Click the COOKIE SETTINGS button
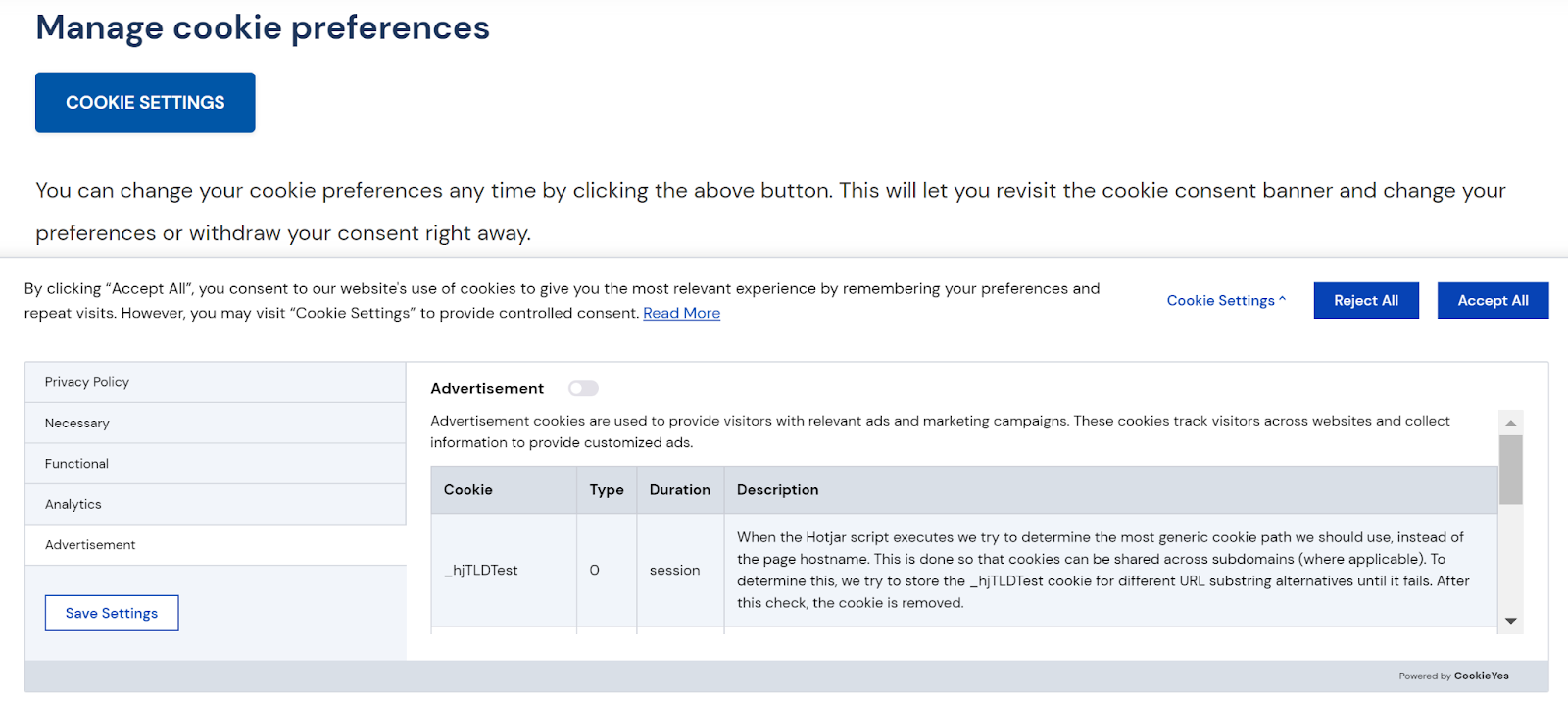Image resolution: width=1568 pixels, height=701 pixels. click(145, 103)
